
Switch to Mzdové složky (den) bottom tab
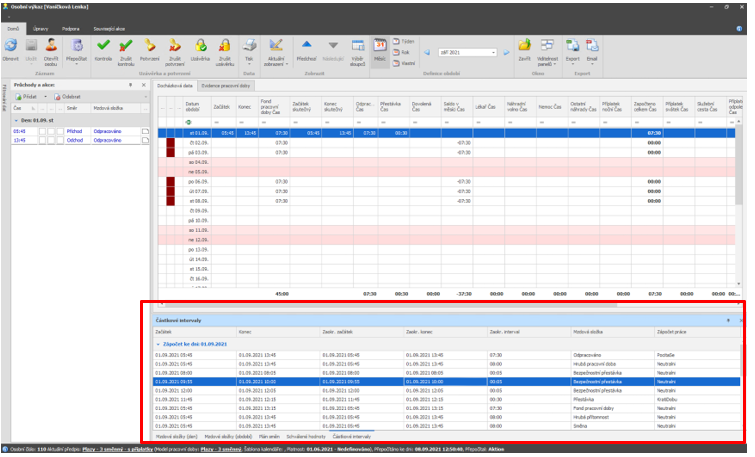(x=176, y=437)
